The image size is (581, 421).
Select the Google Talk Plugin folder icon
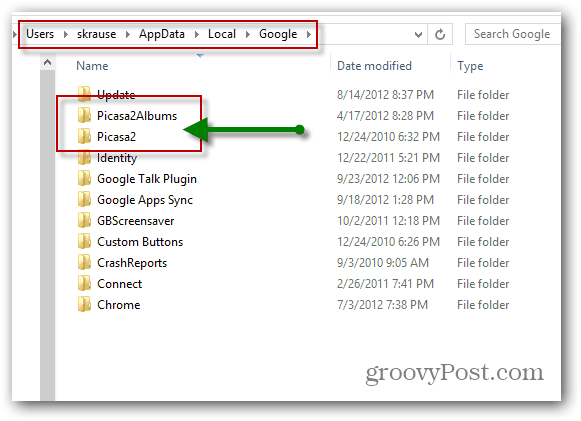pyautogui.click(x=84, y=178)
